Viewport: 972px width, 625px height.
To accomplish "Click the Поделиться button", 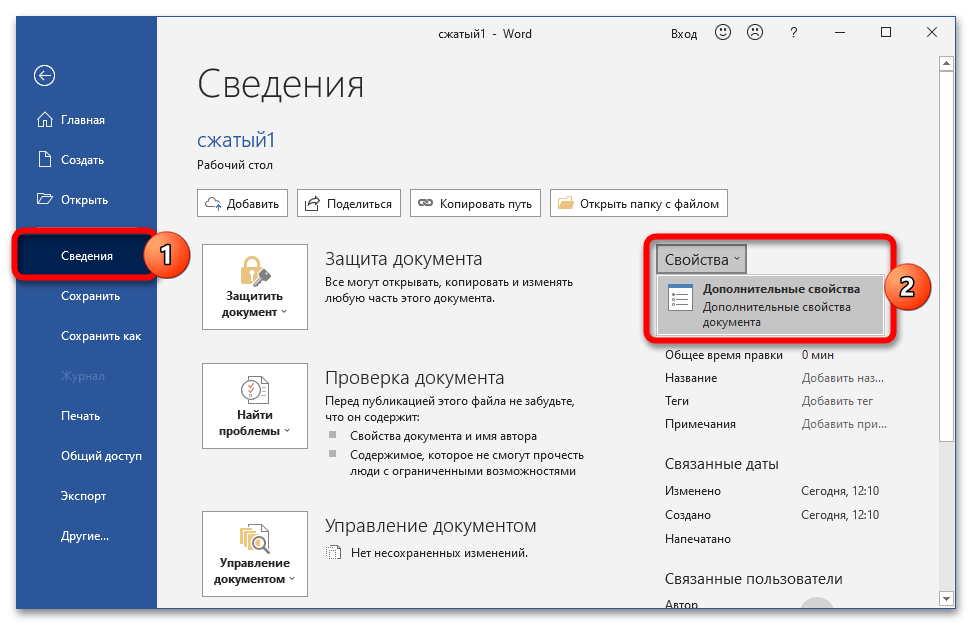I will pos(349,203).
